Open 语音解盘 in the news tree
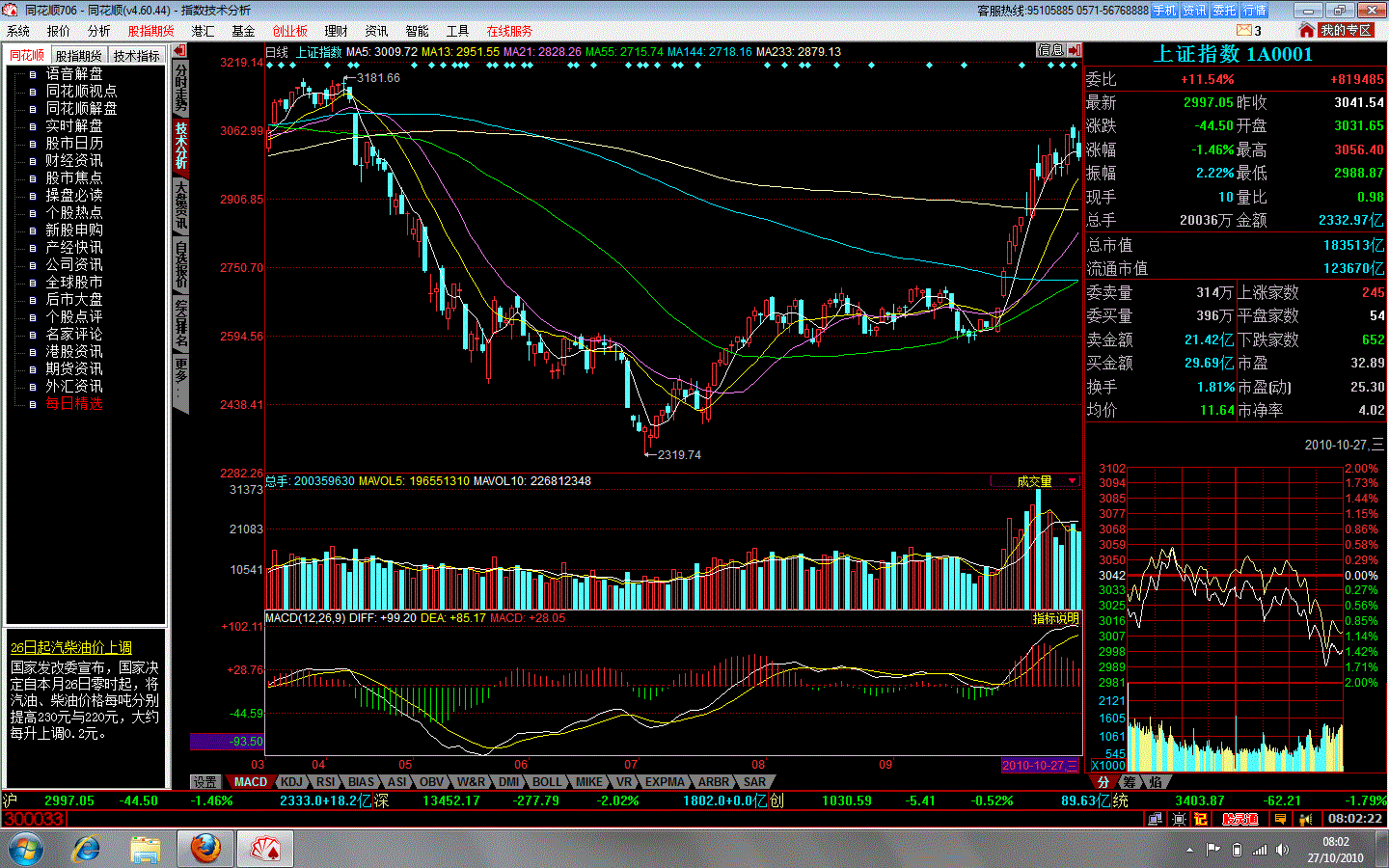The height and width of the screenshot is (868, 1389). click(x=73, y=73)
